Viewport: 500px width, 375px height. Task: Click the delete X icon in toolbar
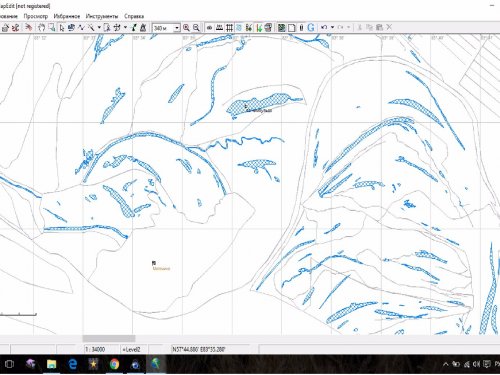pos(389,27)
